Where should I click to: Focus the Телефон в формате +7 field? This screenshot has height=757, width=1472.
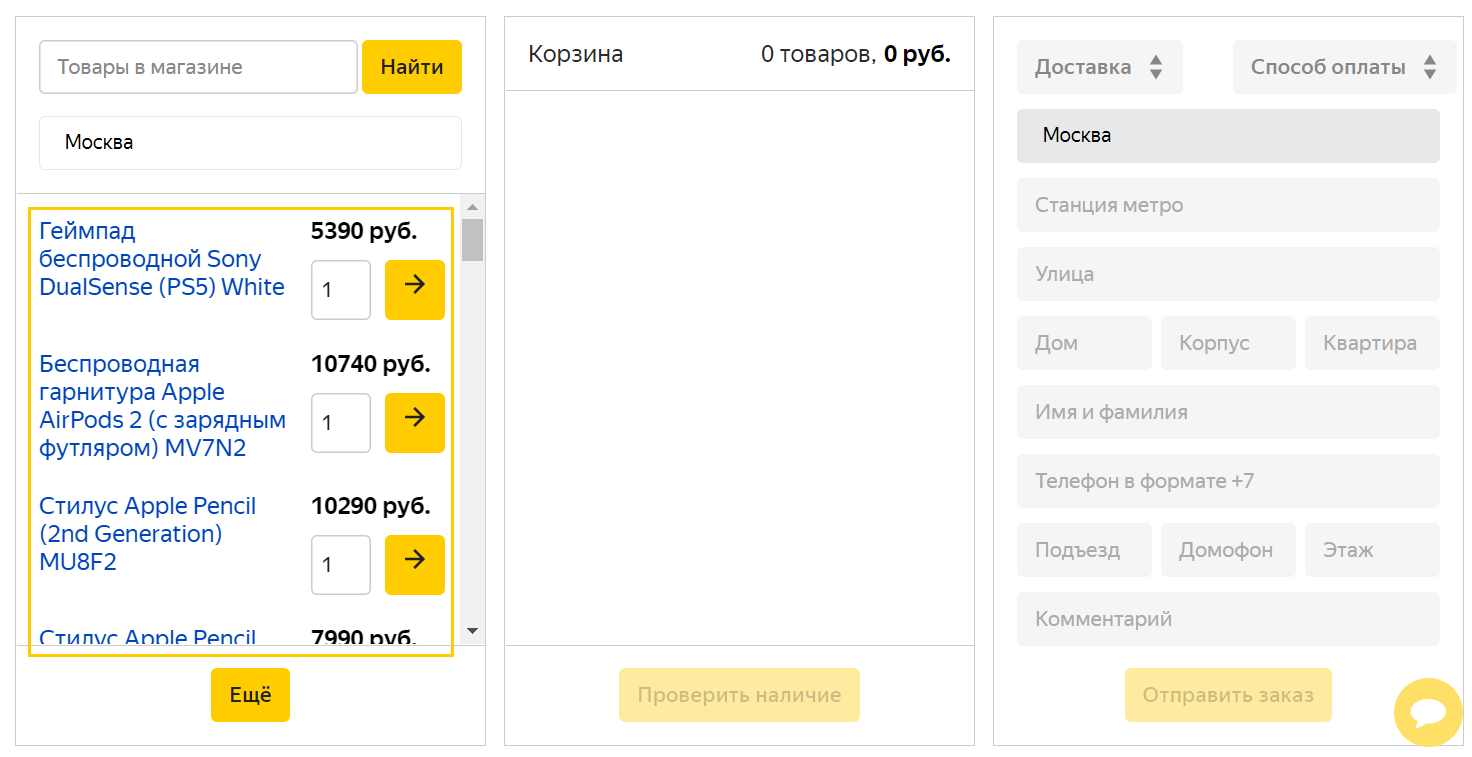[1228, 481]
